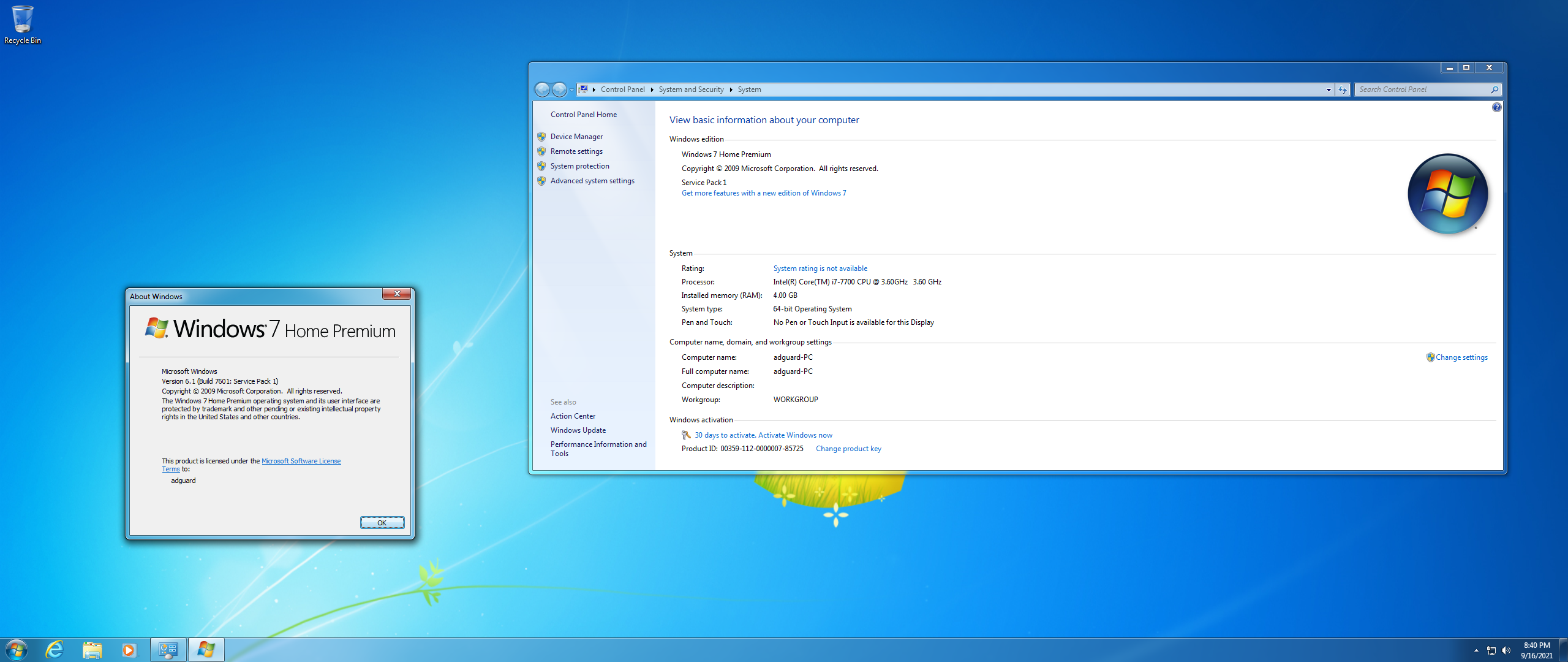Maximize the Control Panel System window
Image resolution: width=1568 pixels, height=662 pixels.
pyautogui.click(x=1466, y=68)
